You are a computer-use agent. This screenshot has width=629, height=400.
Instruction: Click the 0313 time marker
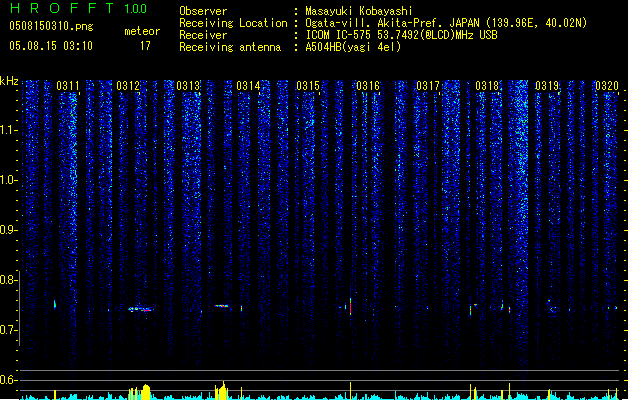[188, 86]
